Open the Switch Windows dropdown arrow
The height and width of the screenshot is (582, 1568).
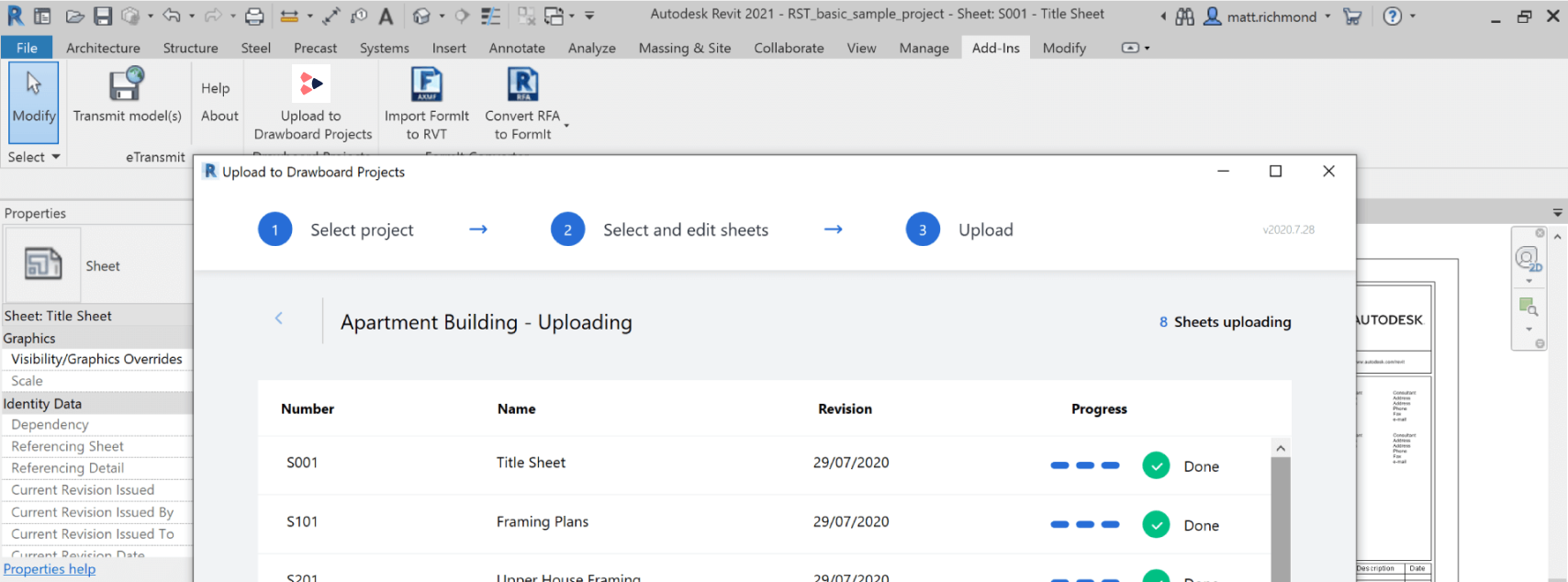[571, 17]
